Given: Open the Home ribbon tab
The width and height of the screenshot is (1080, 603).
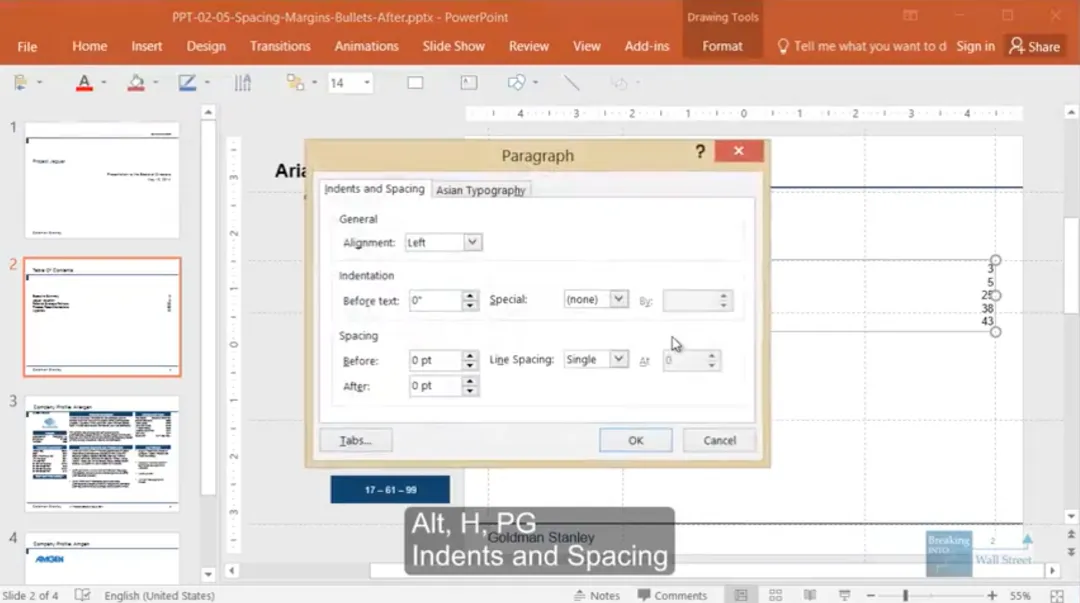Looking at the screenshot, I should tap(90, 46).
